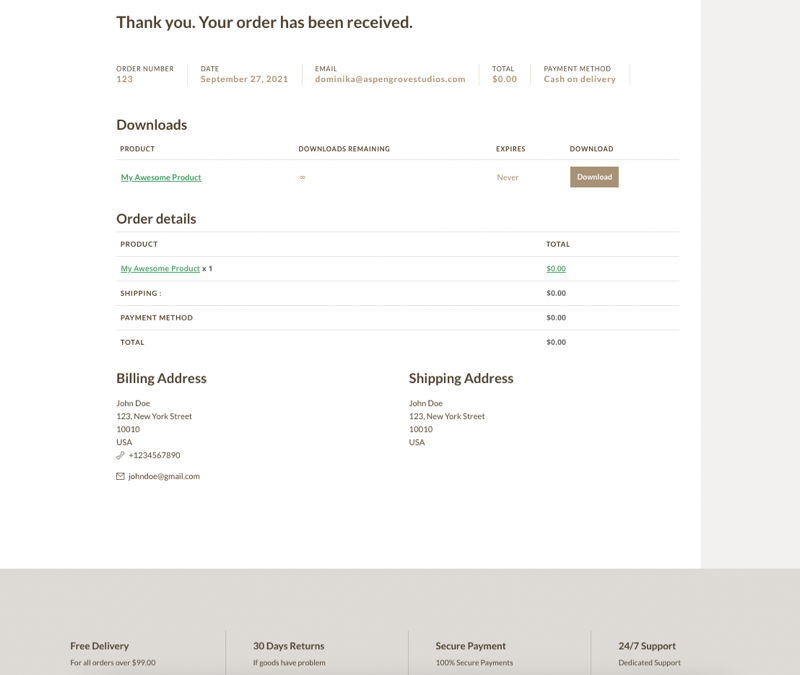The height and width of the screenshot is (675, 800).
Task: Select the order number 123
Action: point(125,79)
